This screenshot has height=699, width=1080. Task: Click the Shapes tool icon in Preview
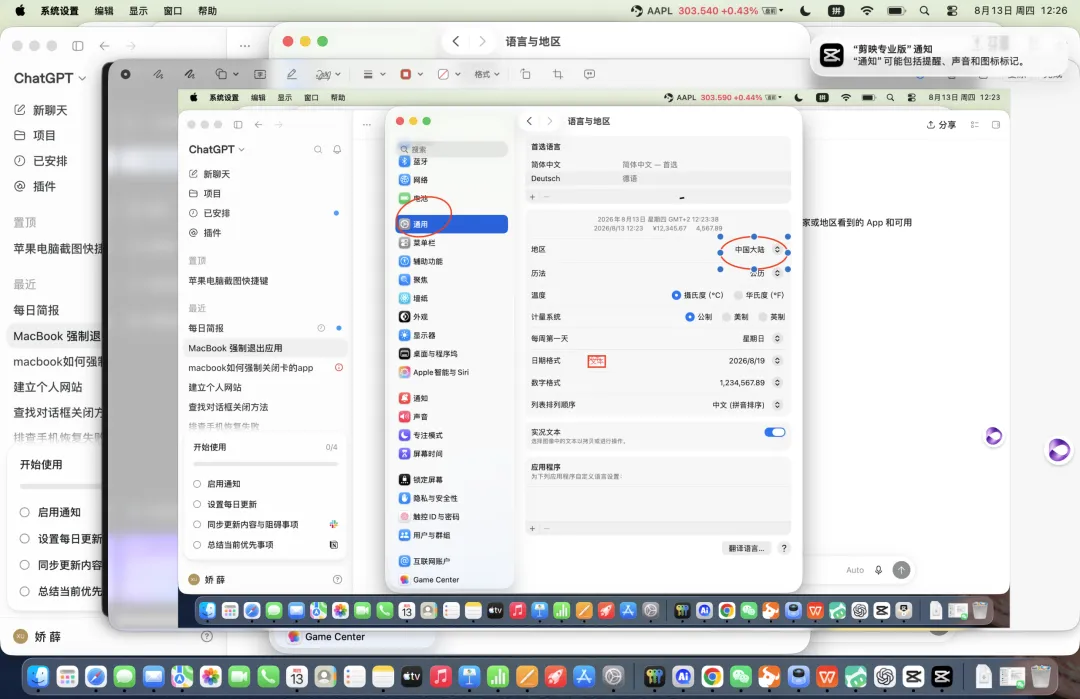[221, 74]
